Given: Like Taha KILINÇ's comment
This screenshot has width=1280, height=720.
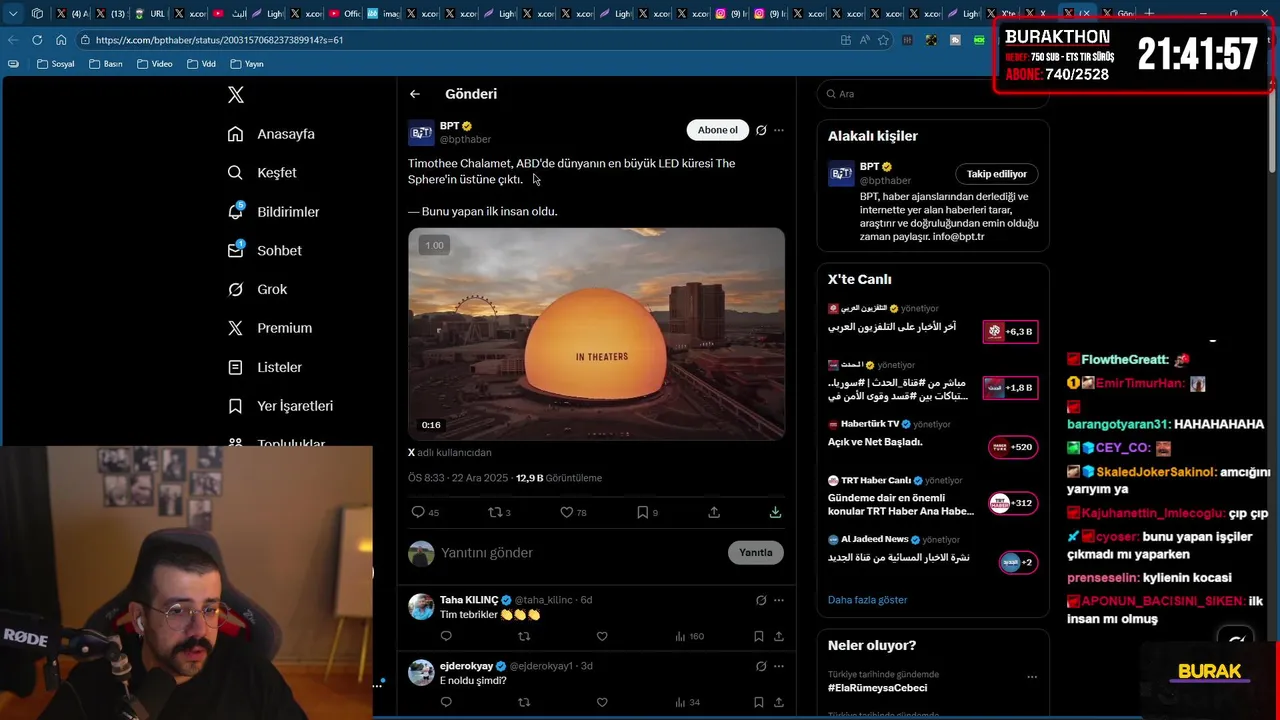Looking at the screenshot, I should 602,636.
